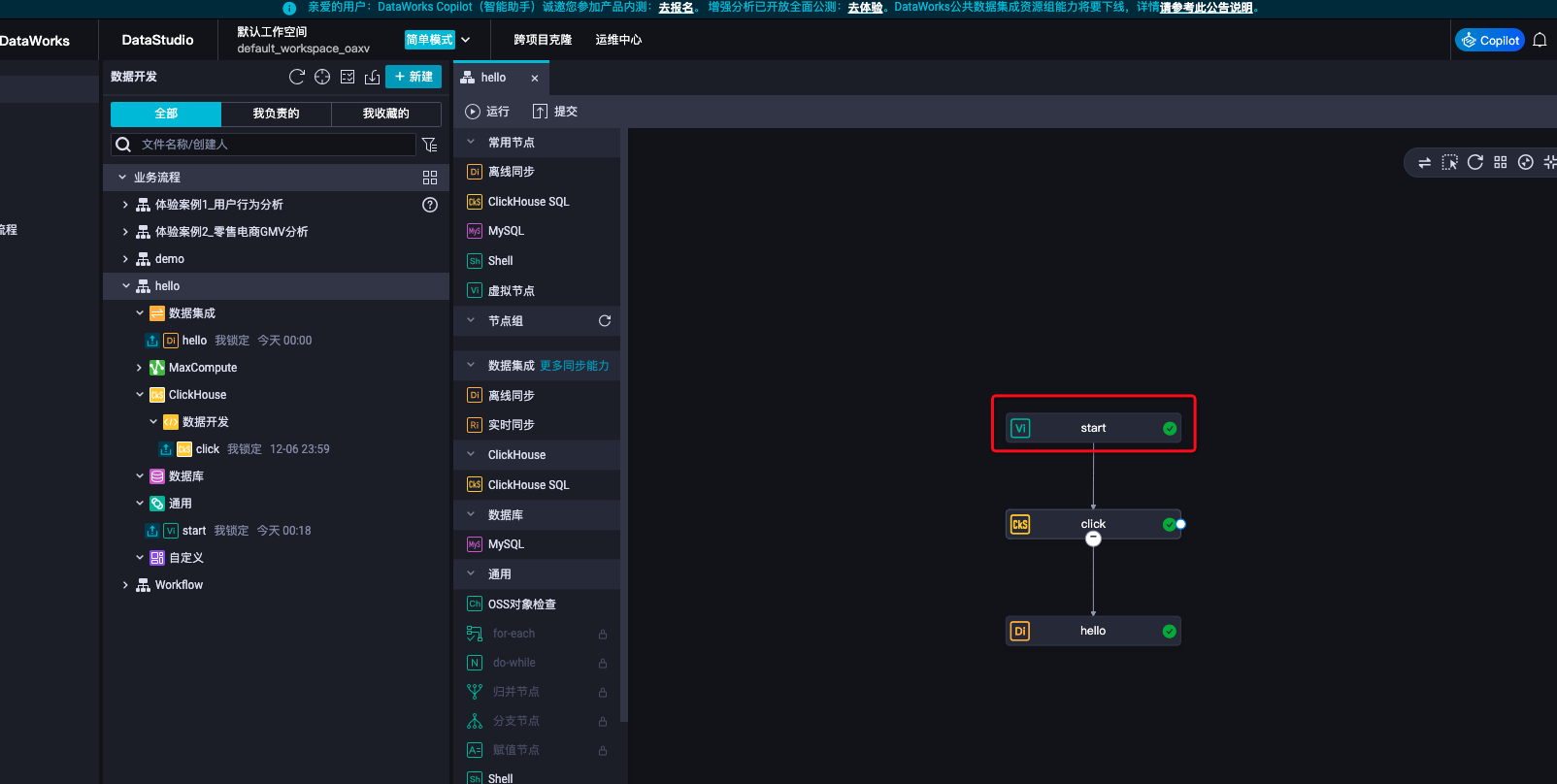Click the minus collapse handle under click node
Viewport: 1557px width, 784px height.
(1093, 539)
